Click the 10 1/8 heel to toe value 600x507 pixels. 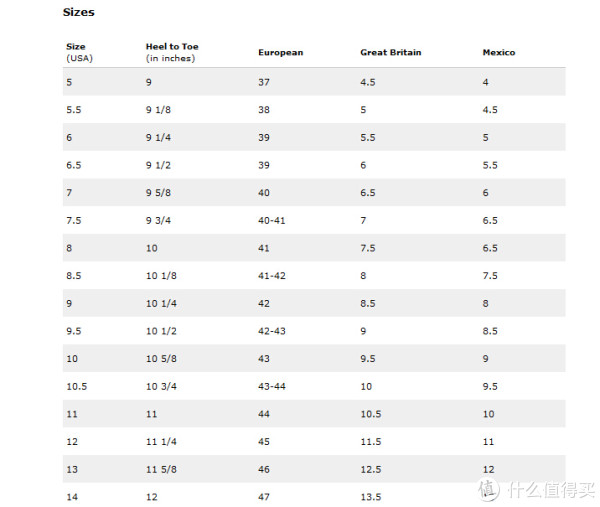click(x=161, y=276)
